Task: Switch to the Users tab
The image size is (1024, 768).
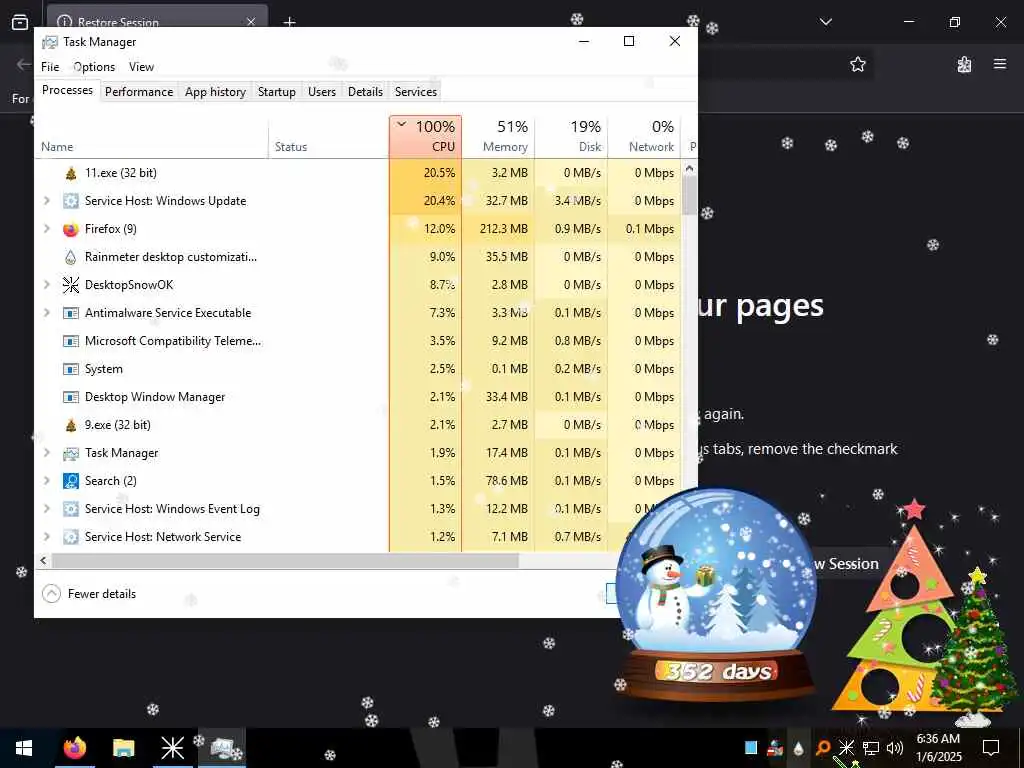Action: pyautogui.click(x=322, y=91)
